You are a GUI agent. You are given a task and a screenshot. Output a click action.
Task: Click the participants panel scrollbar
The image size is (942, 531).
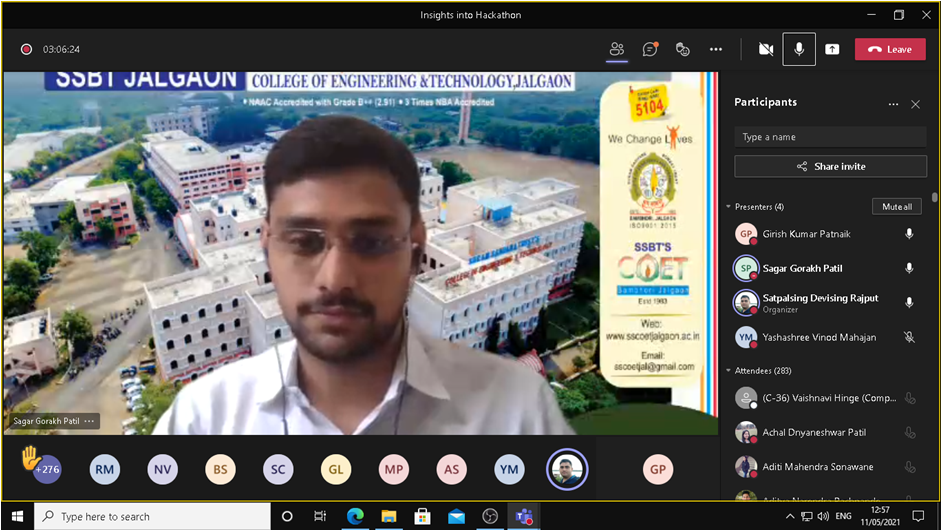click(934, 197)
